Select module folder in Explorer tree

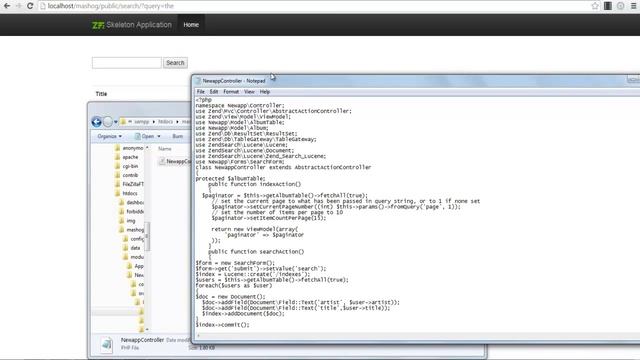(133, 257)
